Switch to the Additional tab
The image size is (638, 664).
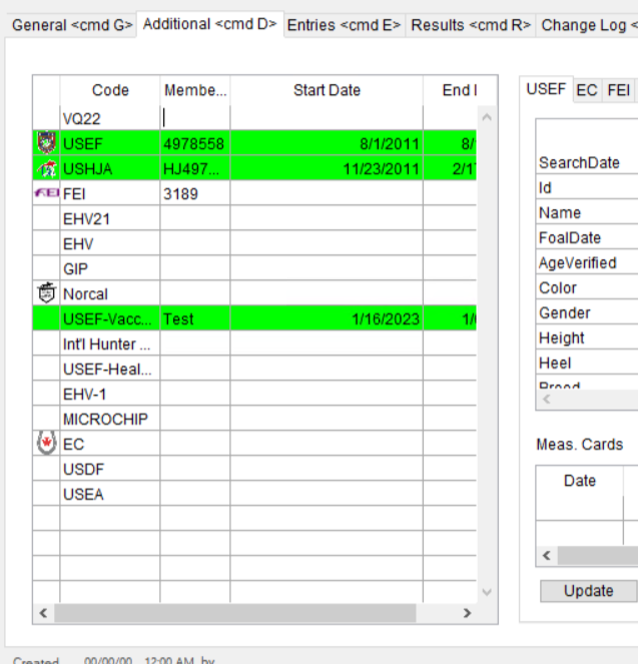click(210, 24)
